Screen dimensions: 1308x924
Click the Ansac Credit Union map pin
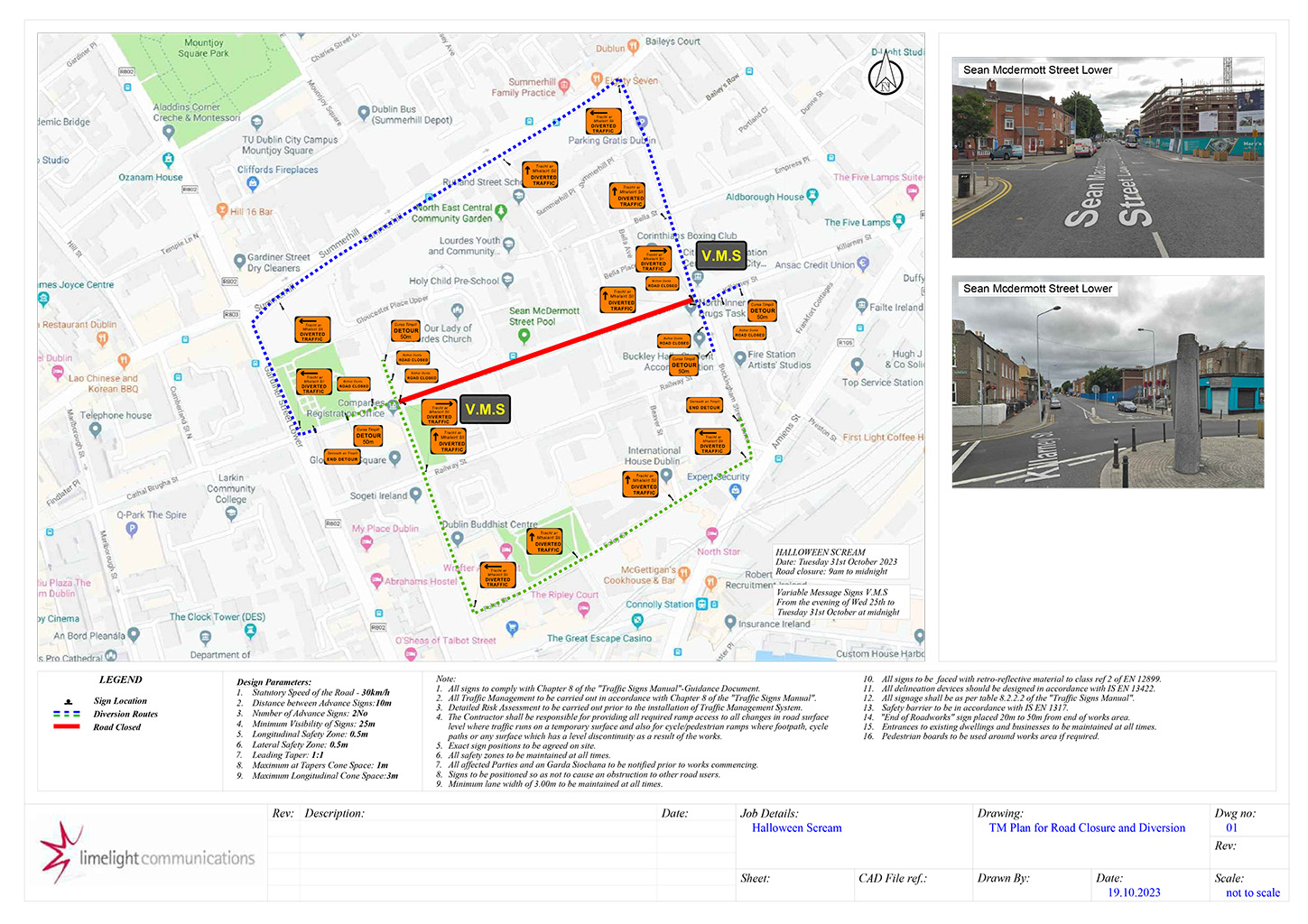click(x=863, y=263)
